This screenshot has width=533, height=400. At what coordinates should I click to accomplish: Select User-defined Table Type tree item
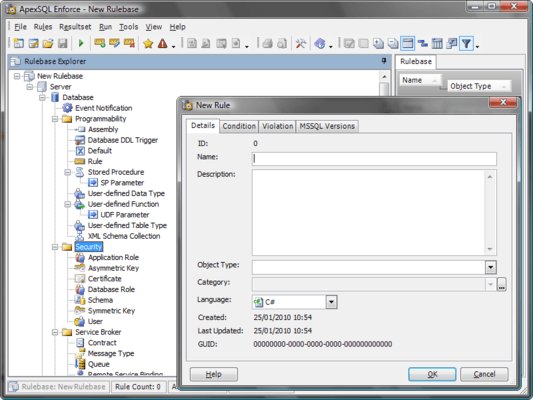(x=127, y=226)
